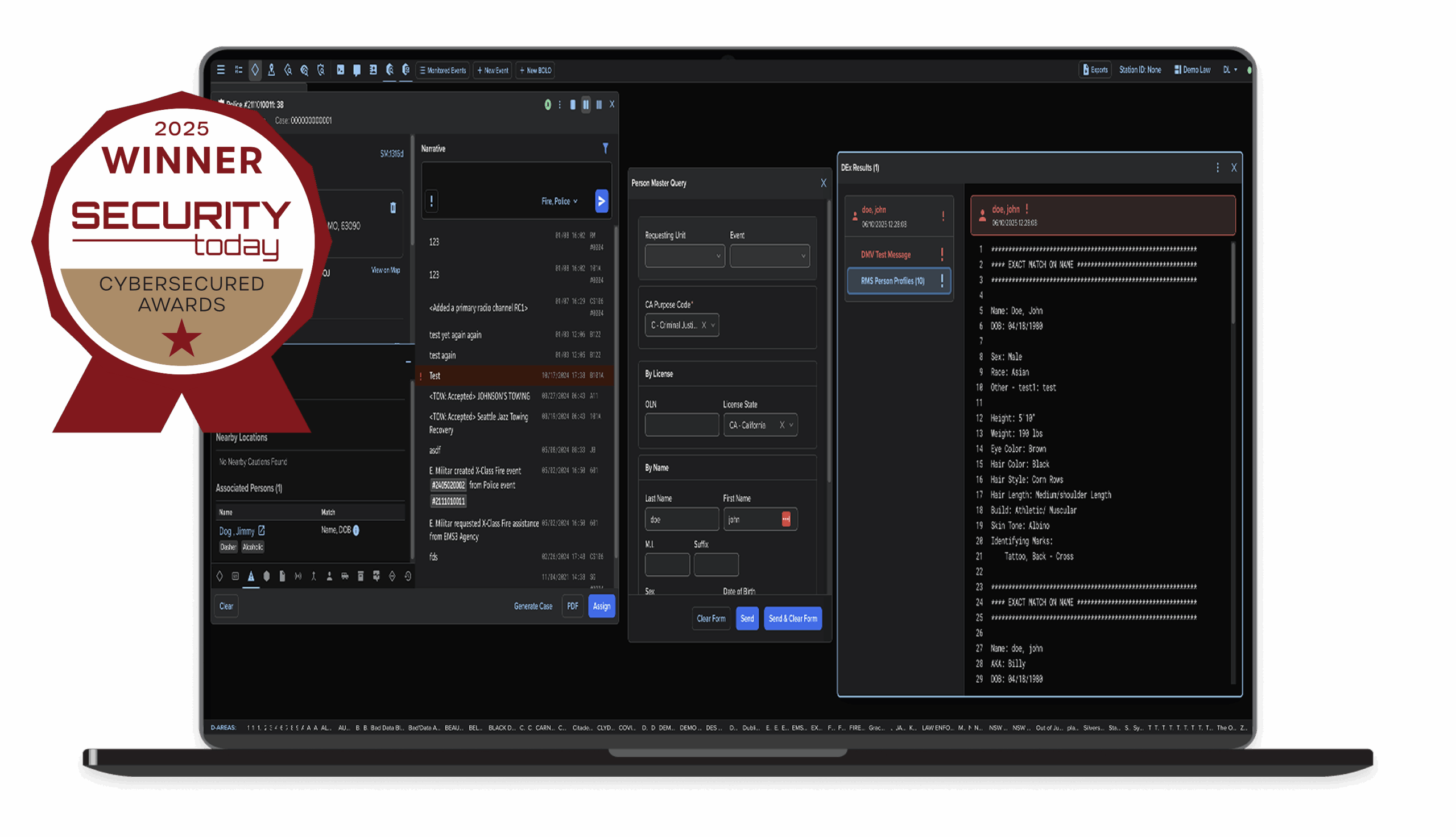Expand the Requesting Unit dropdown

pos(684,256)
